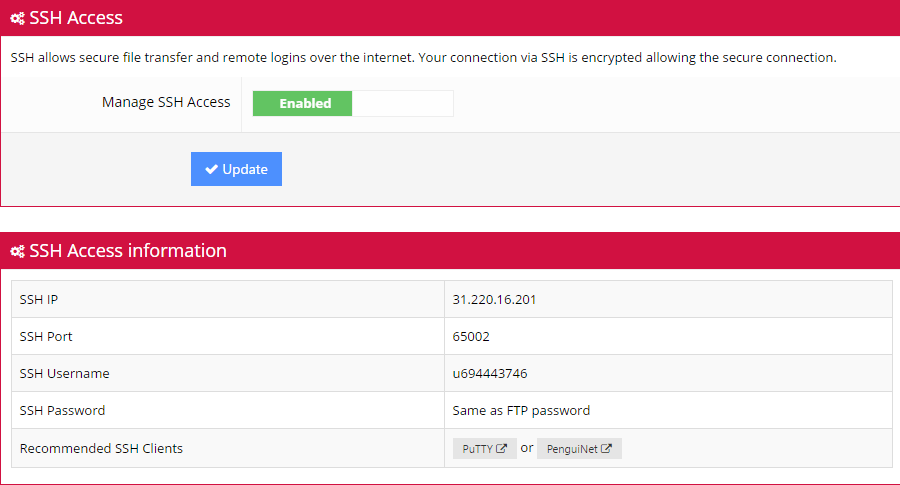900x485 pixels.
Task: Click gears icon beside SSH Access information
Action: pyautogui.click(x=17, y=251)
